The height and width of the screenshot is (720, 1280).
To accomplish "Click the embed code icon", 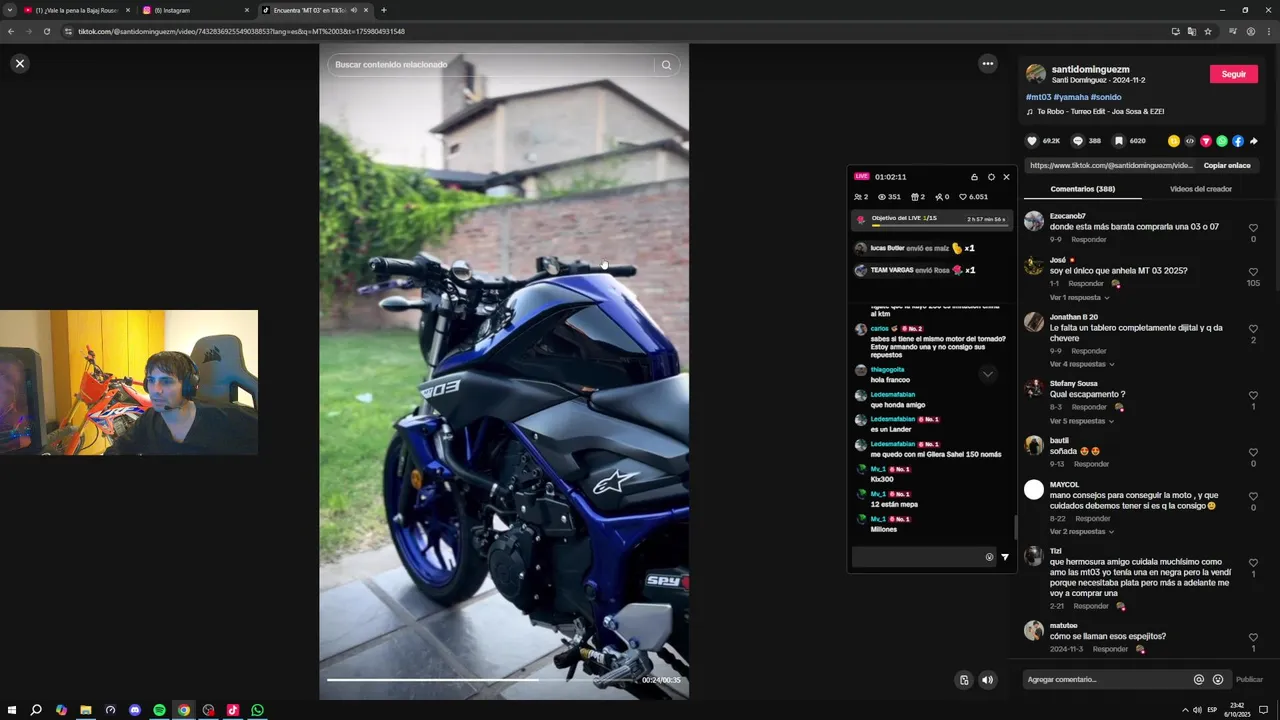I will click(x=1190, y=141).
